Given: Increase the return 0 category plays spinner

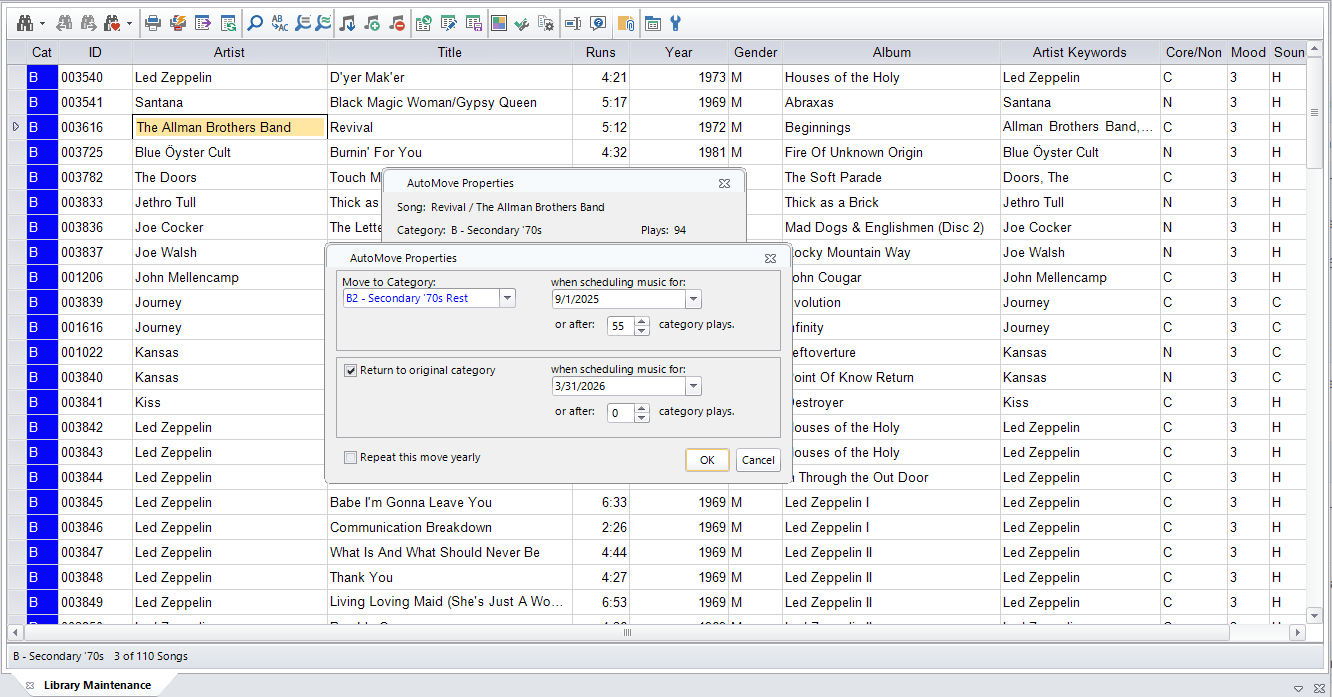Looking at the screenshot, I should pos(641,408).
